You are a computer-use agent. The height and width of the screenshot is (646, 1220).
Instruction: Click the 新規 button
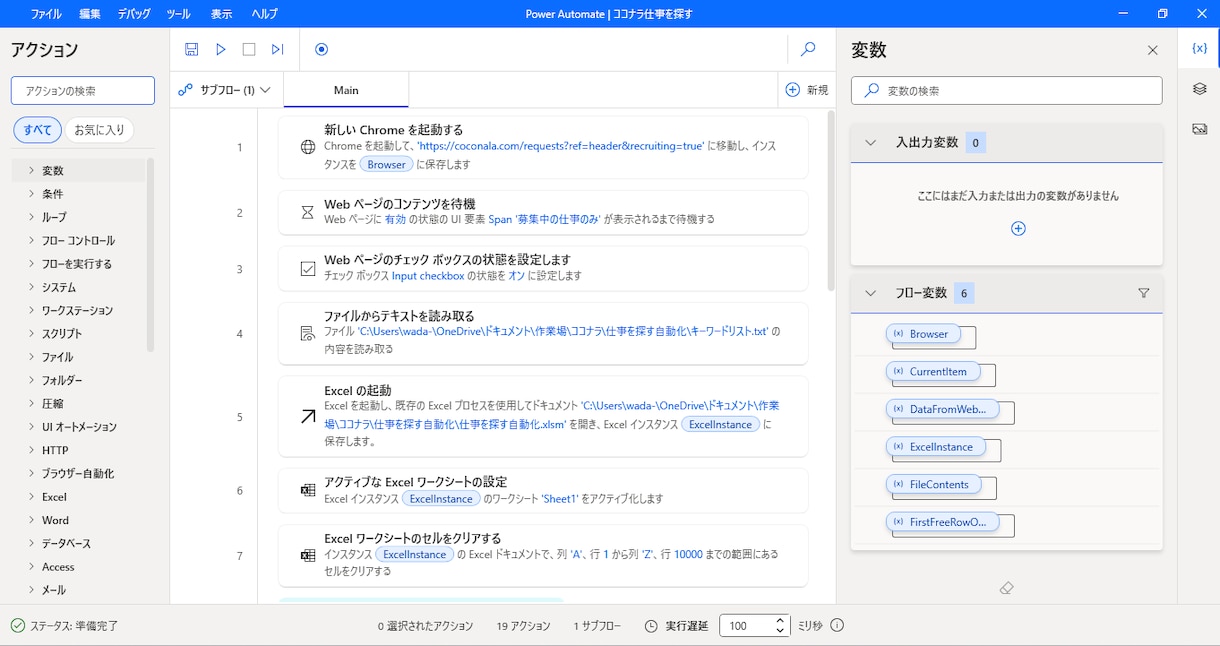pos(807,90)
